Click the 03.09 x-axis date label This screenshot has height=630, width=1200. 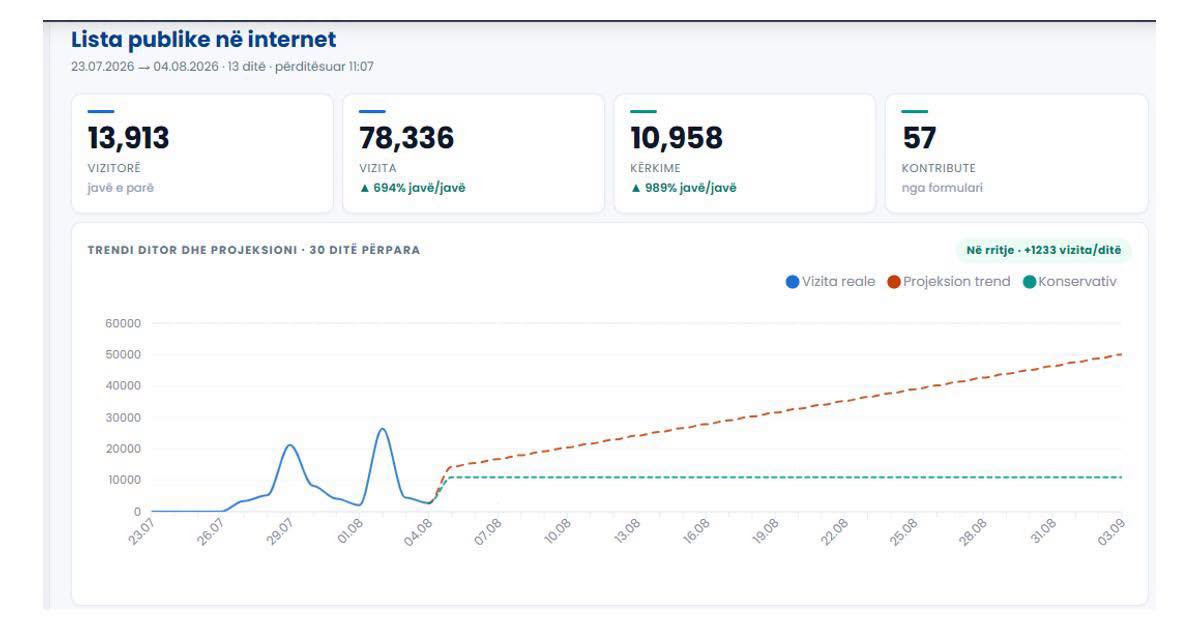tap(1109, 533)
